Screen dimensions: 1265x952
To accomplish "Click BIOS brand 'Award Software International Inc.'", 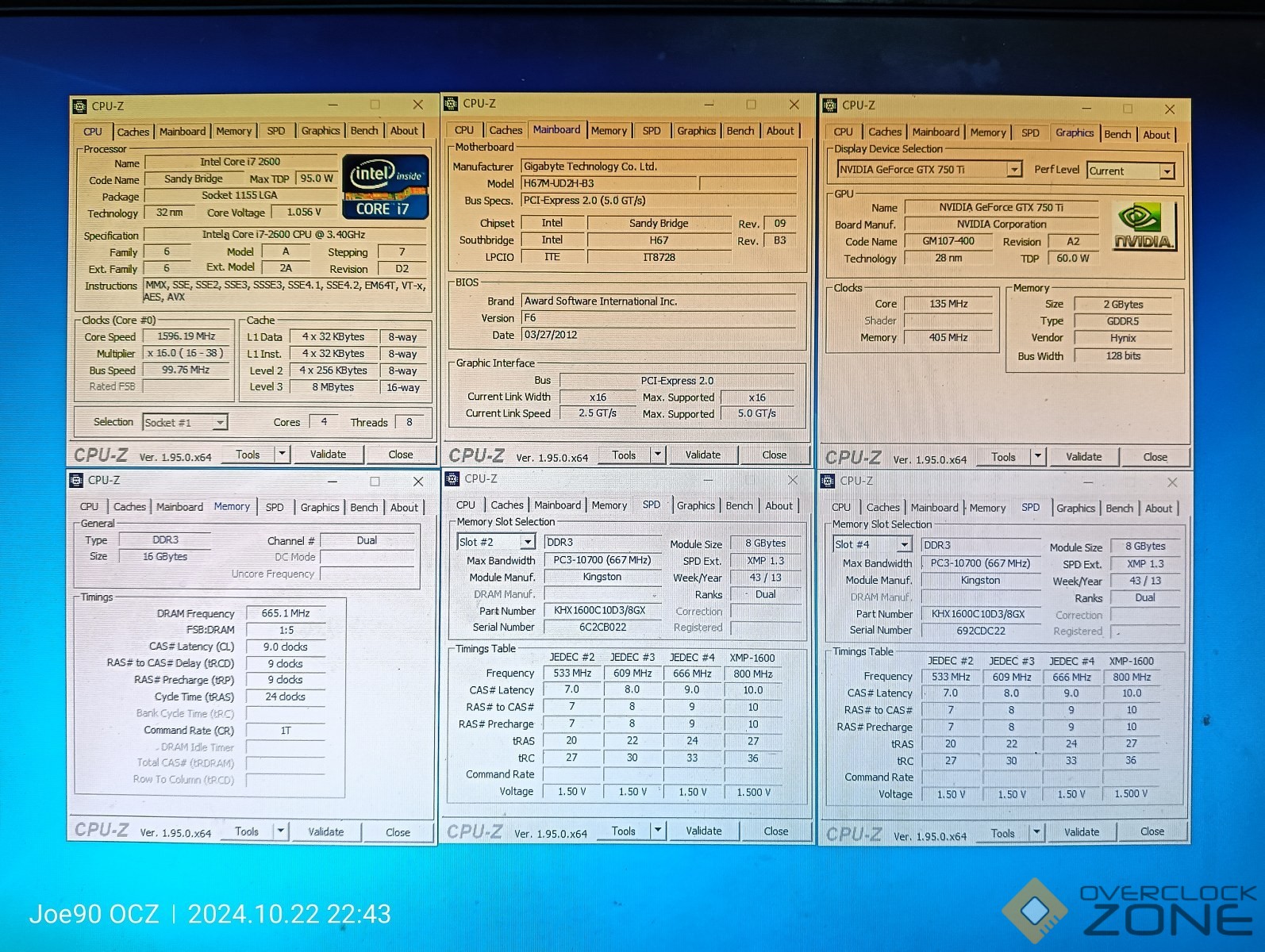I will (x=659, y=301).
